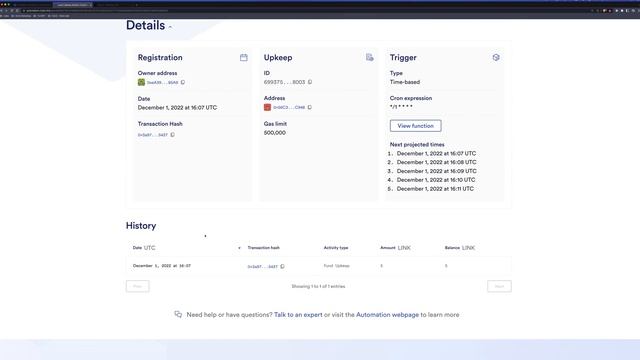Sort history by Date column arrow

pos(239,248)
